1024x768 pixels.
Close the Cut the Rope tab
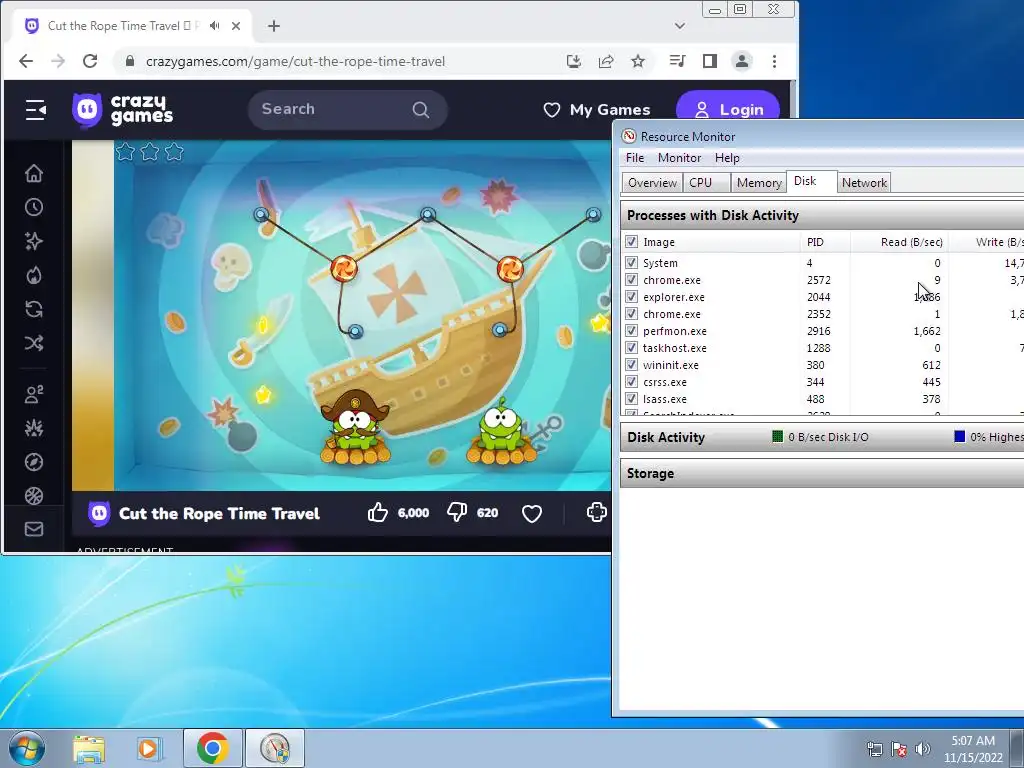pyautogui.click(x=236, y=26)
